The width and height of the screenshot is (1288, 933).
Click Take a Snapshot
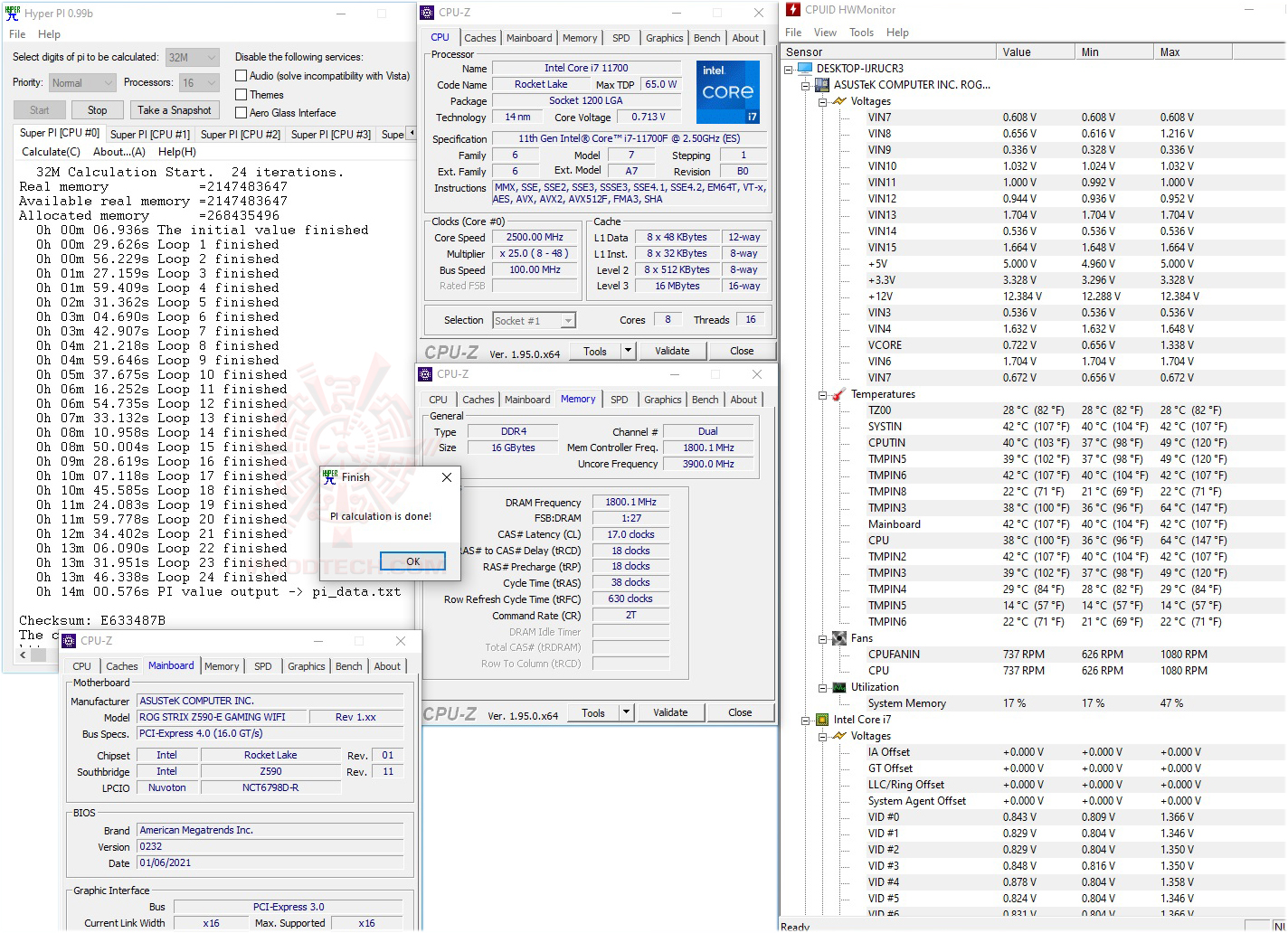coord(175,110)
